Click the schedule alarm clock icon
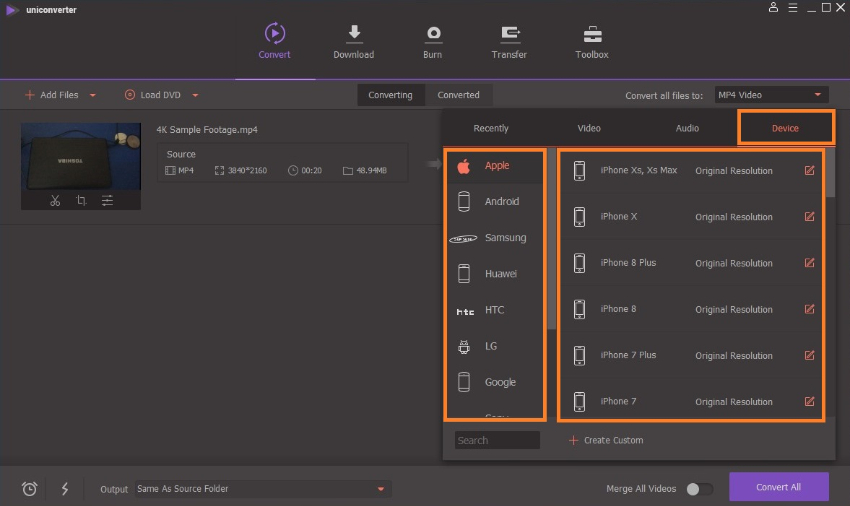Screen dimensions: 850x506 [x=30, y=489]
